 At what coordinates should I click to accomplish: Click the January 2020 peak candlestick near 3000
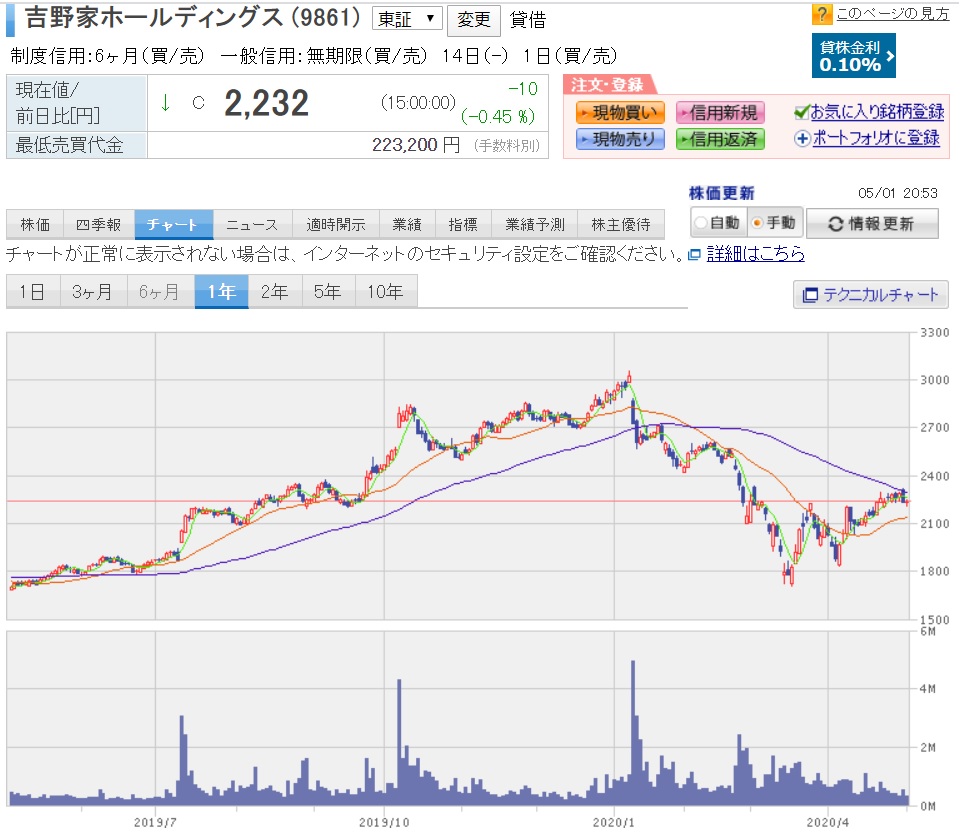pyautogui.click(x=629, y=377)
